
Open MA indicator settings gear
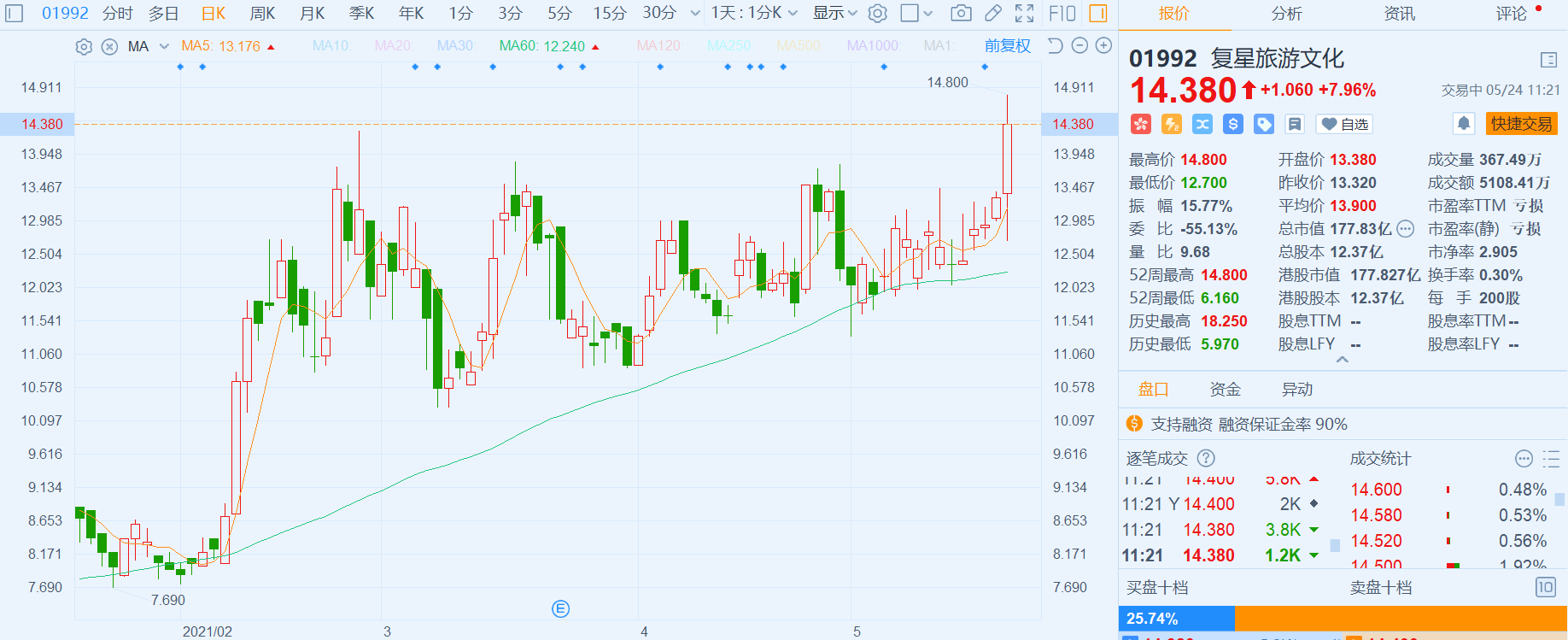(84, 47)
